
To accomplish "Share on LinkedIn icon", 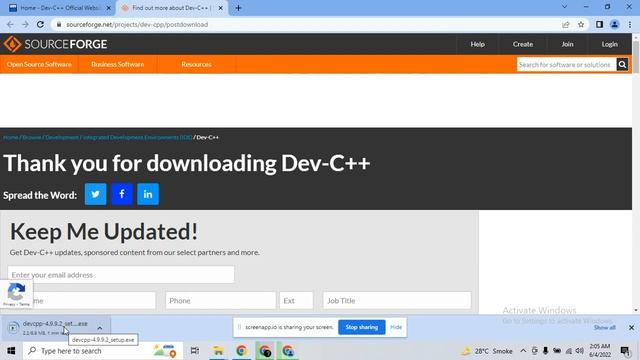I will 148,194.
